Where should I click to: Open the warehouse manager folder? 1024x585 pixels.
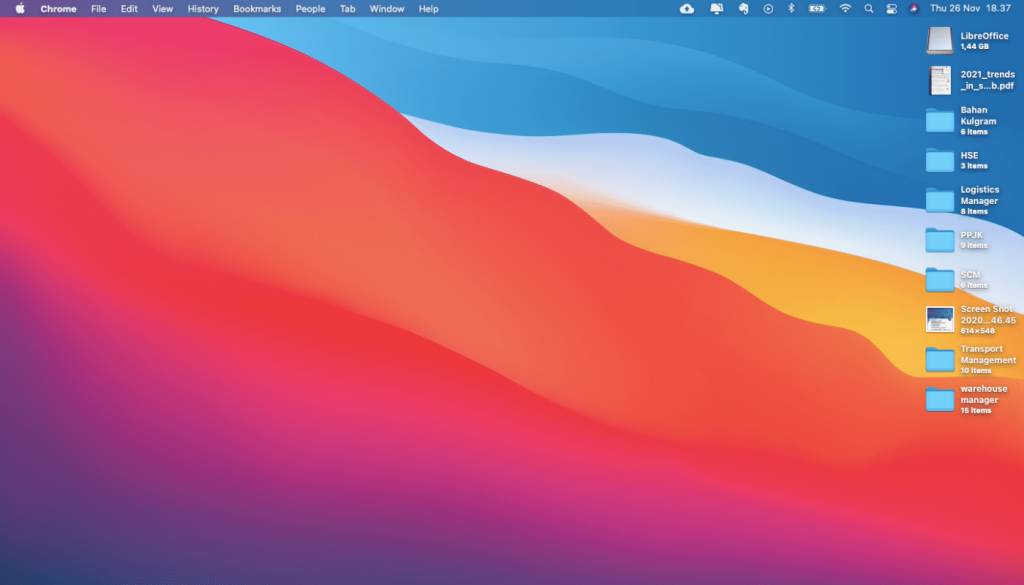(938, 398)
